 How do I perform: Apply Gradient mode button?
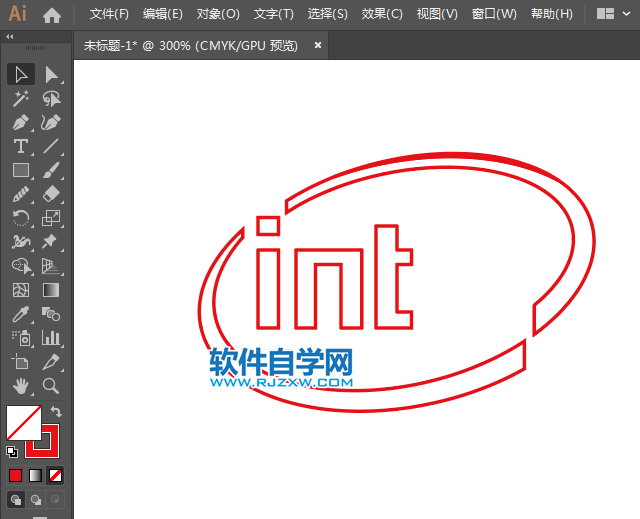pyautogui.click(x=36, y=476)
